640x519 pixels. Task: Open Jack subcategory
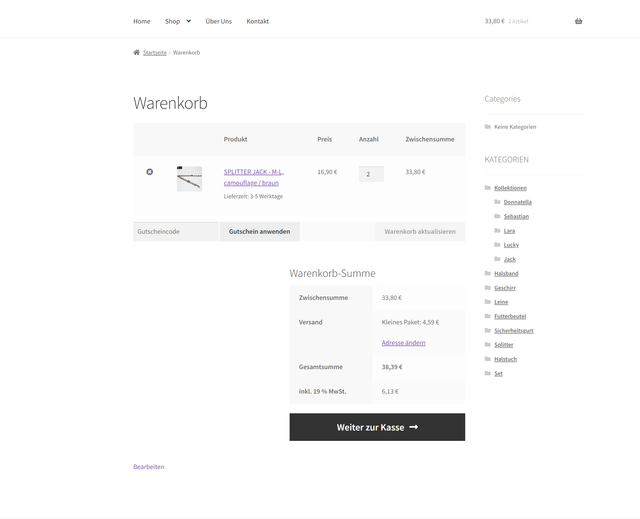click(509, 260)
